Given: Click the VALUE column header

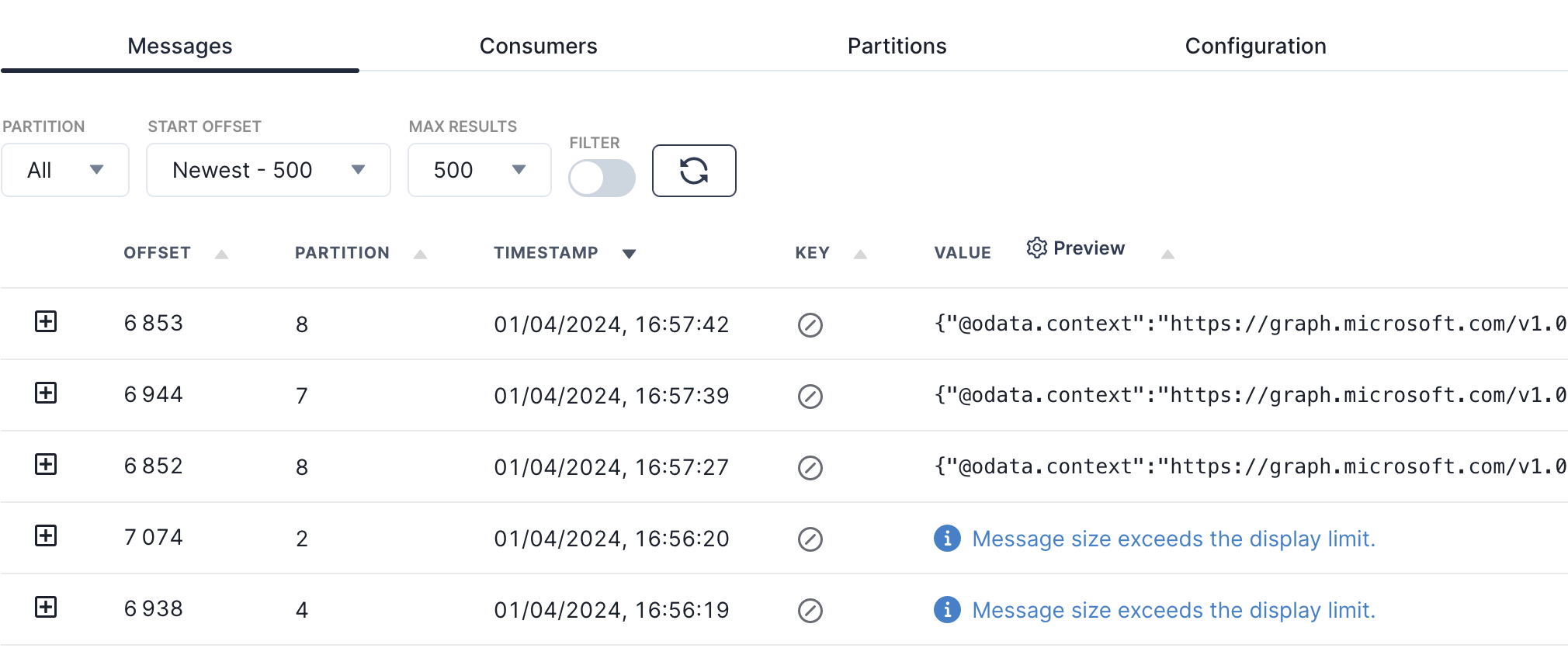Looking at the screenshot, I should [x=963, y=253].
